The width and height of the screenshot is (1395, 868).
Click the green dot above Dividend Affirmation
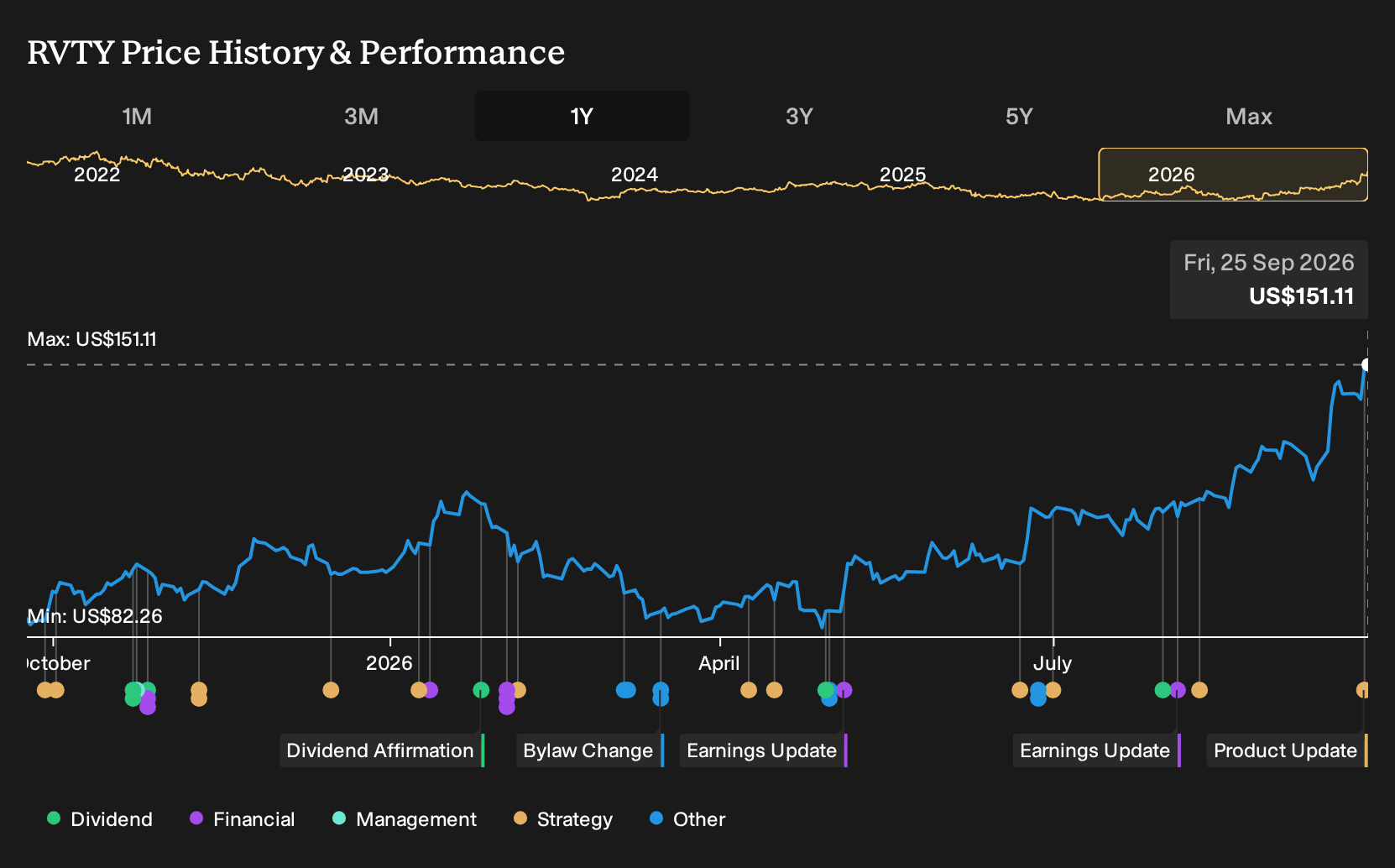(481, 690)
